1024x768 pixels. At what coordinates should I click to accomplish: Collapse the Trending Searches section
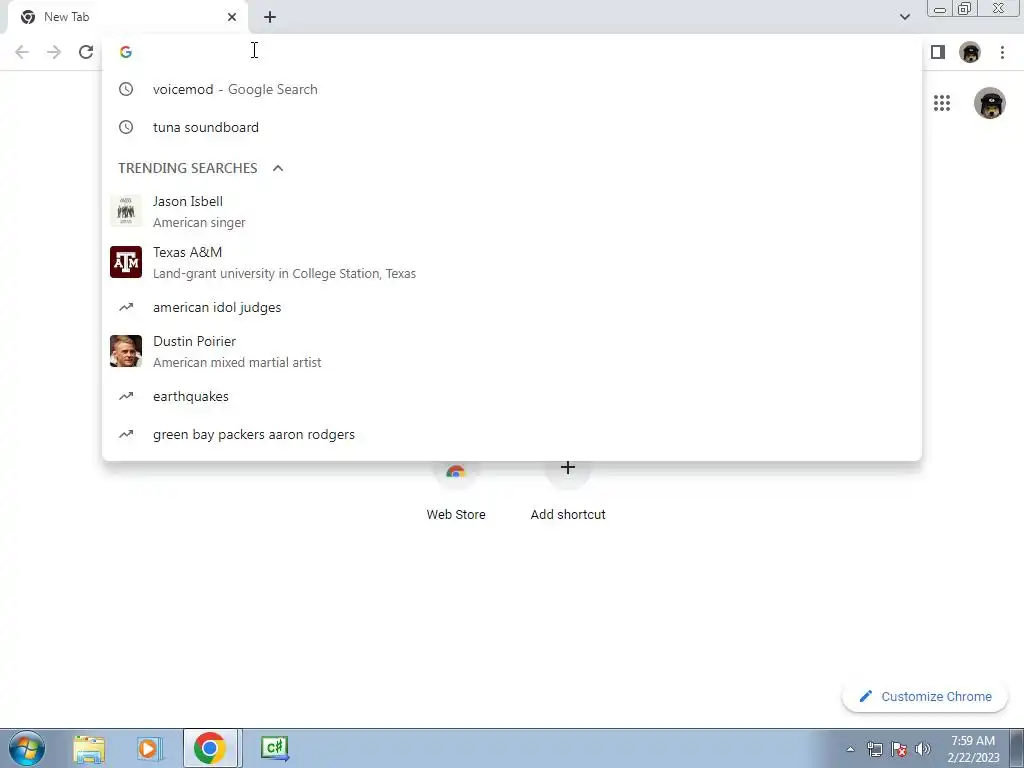pos(278,168)
